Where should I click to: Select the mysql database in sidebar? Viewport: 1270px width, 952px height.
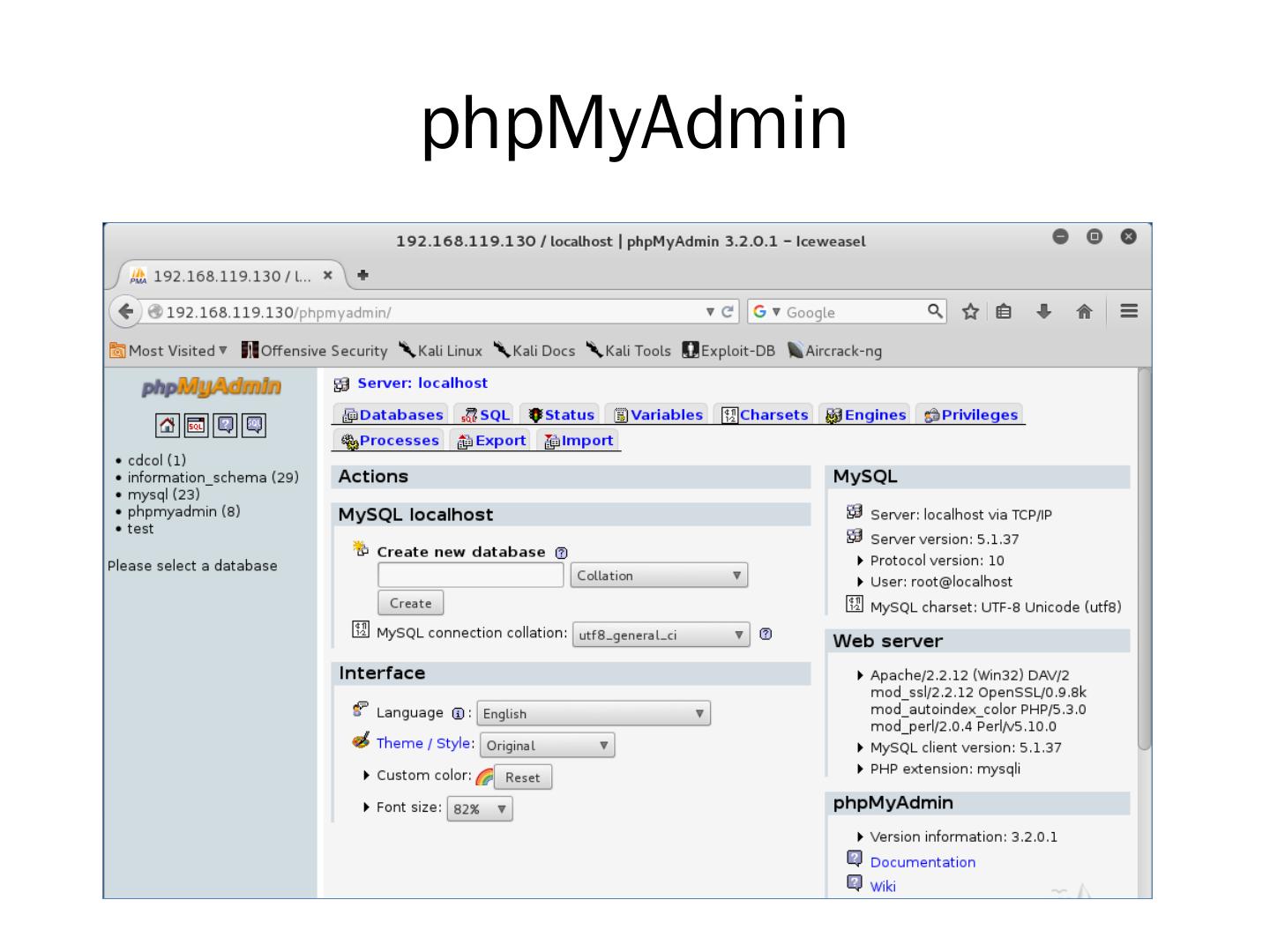[x=164, y=495]
